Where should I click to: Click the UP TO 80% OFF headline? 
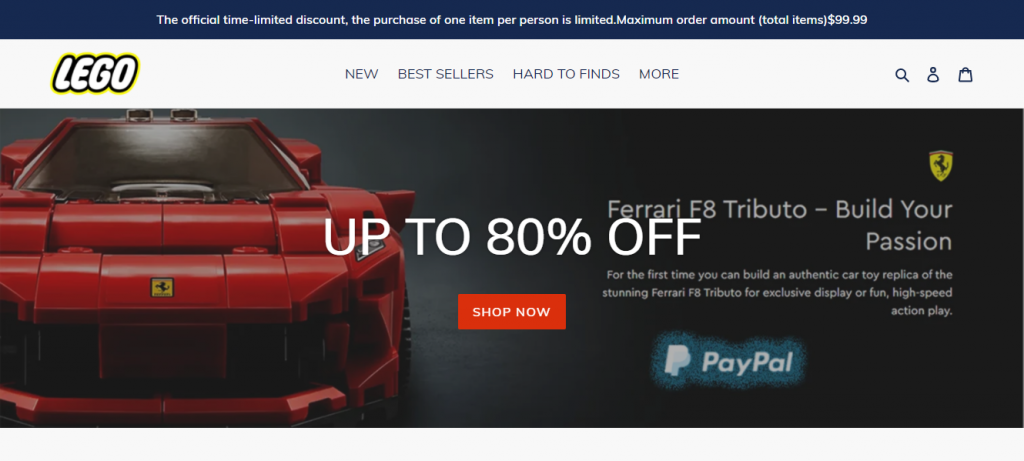(x=512, y=236)
